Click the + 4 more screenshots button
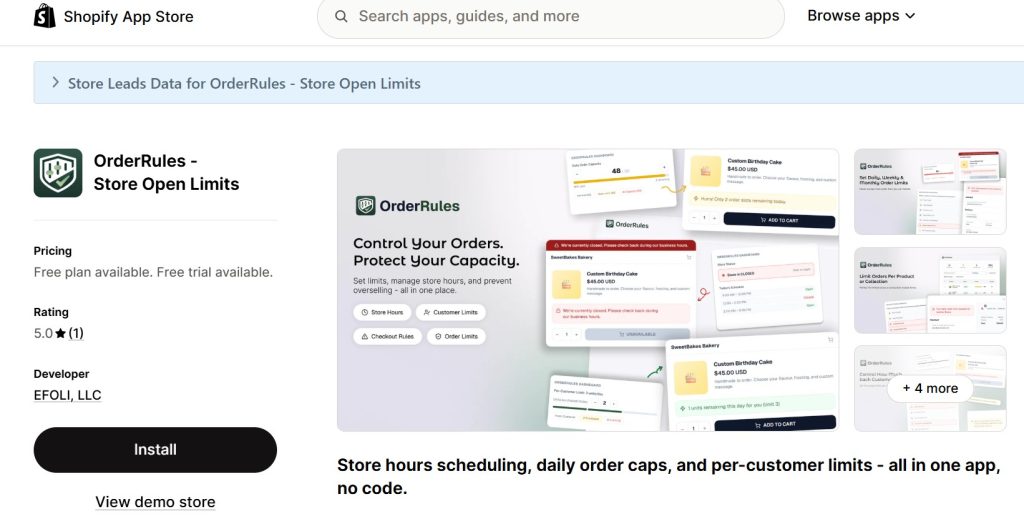This screenshot has width=1024, height=519. pos(930,388)
